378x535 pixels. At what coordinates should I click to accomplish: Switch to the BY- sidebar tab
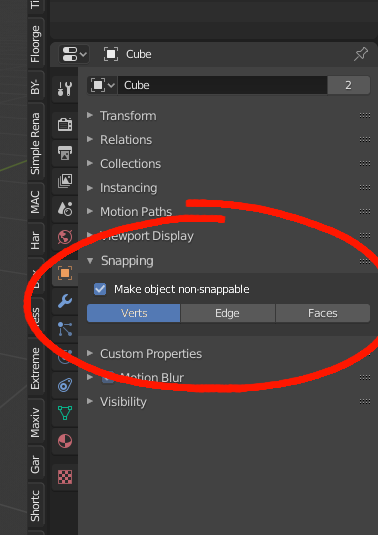[x=35, y=86]
